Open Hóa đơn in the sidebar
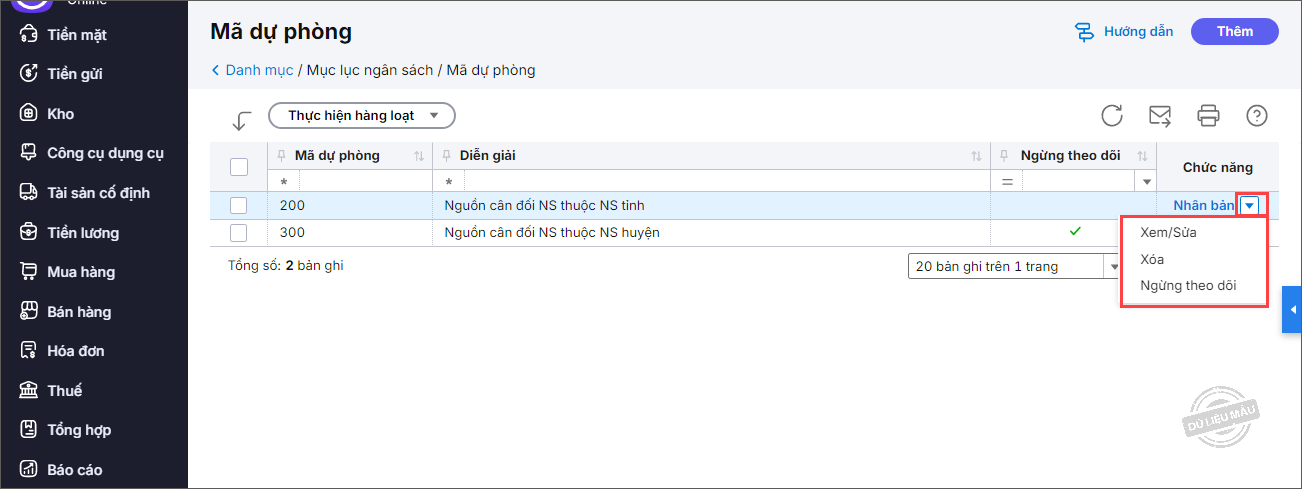 point(75,351)
